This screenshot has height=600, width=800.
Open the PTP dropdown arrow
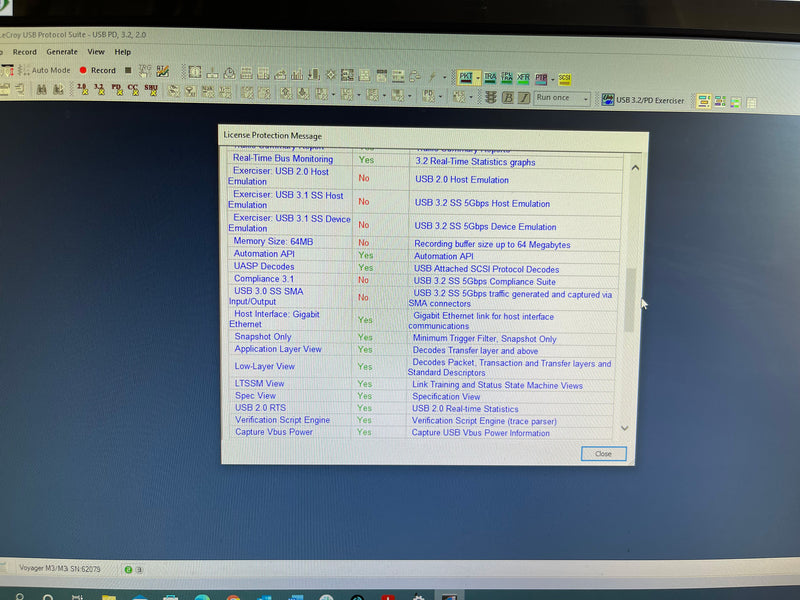point(552,77)
